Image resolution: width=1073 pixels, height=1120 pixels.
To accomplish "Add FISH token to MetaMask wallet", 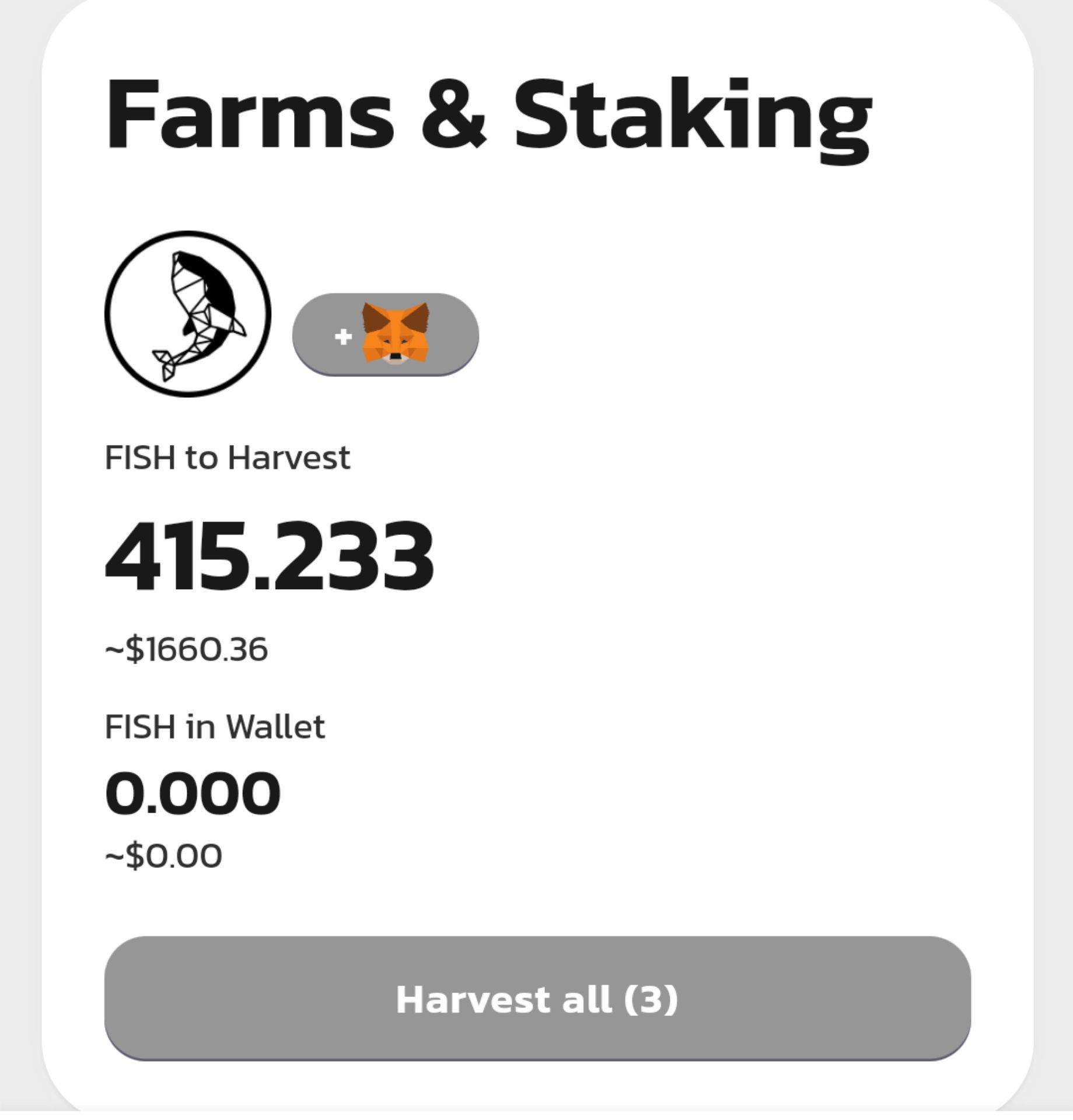I will tap(386, 334).
